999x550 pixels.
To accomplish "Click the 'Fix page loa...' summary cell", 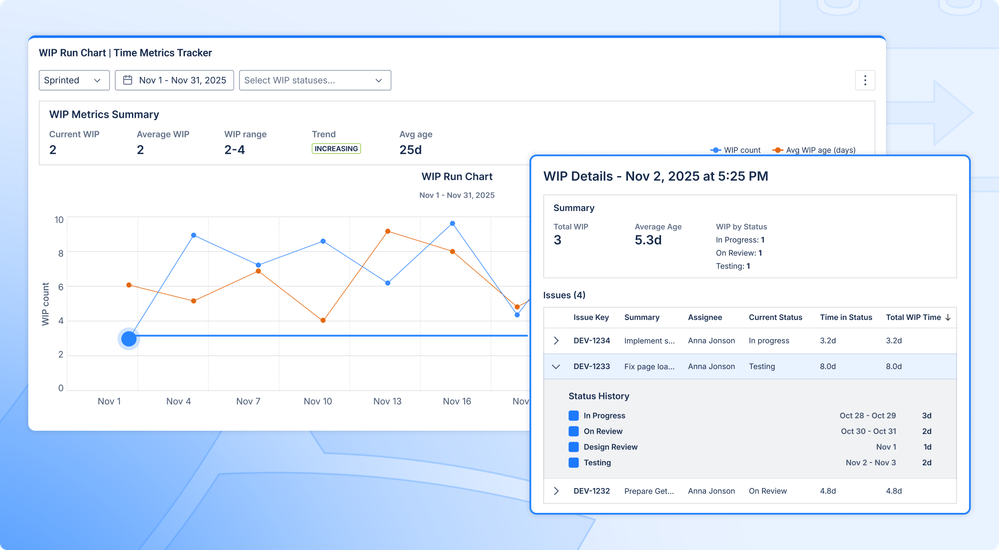I will pos(649,366).
